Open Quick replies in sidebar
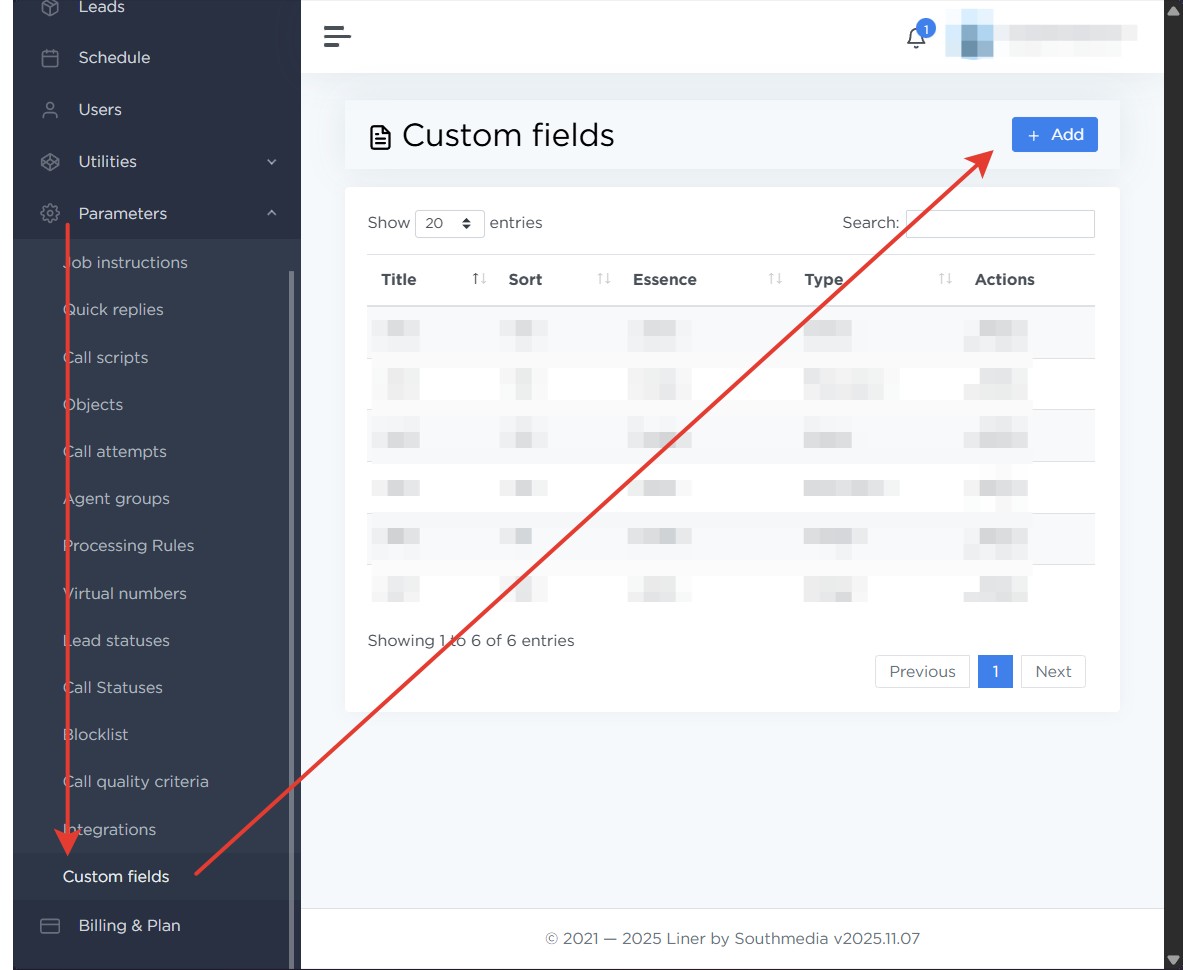This screenshot has height=970, width=1183. coord(113,310)
